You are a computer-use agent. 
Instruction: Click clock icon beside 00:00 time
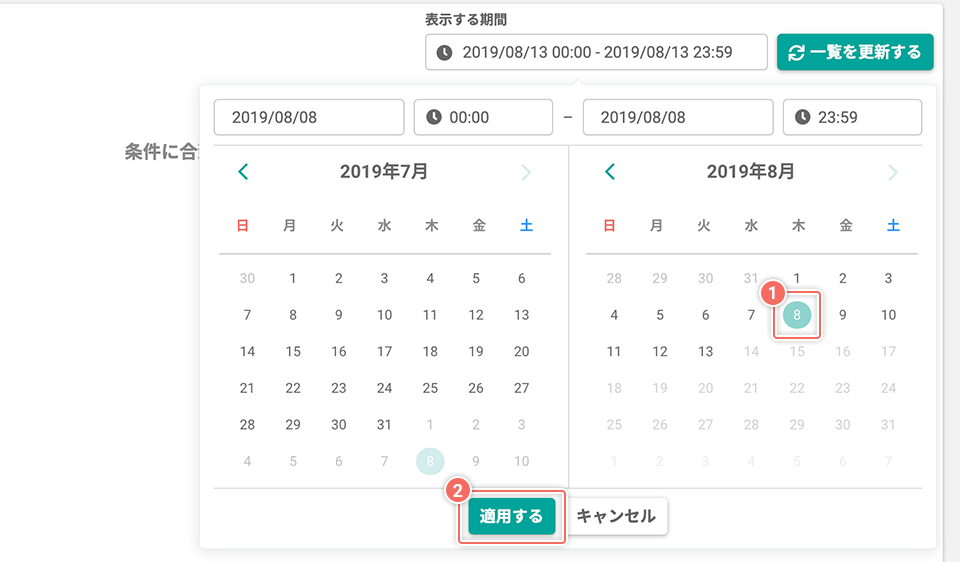434,117
